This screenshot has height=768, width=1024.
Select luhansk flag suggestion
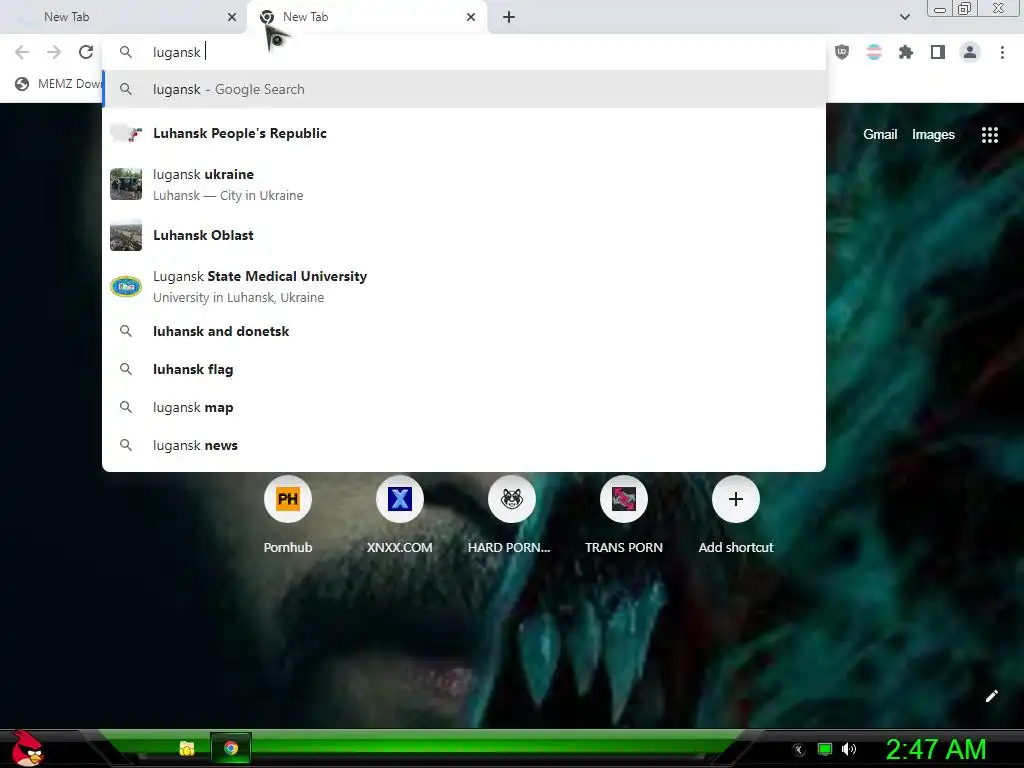tap(464, 369)
